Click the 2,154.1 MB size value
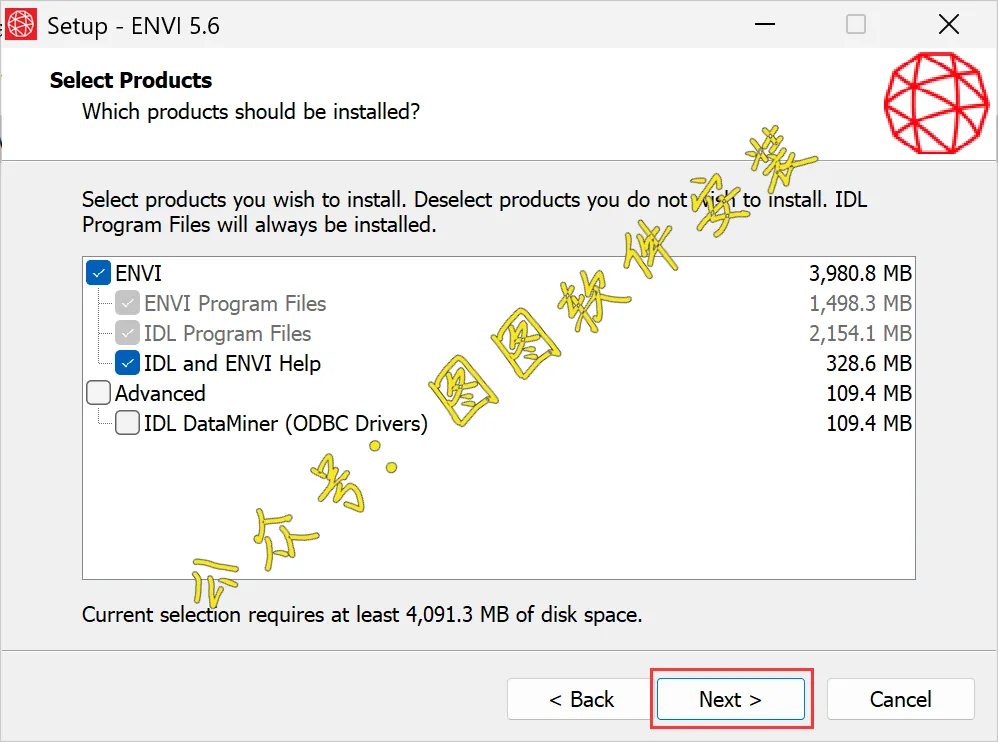This screenshot has height=742, width=998. click(x=860, y=333)
